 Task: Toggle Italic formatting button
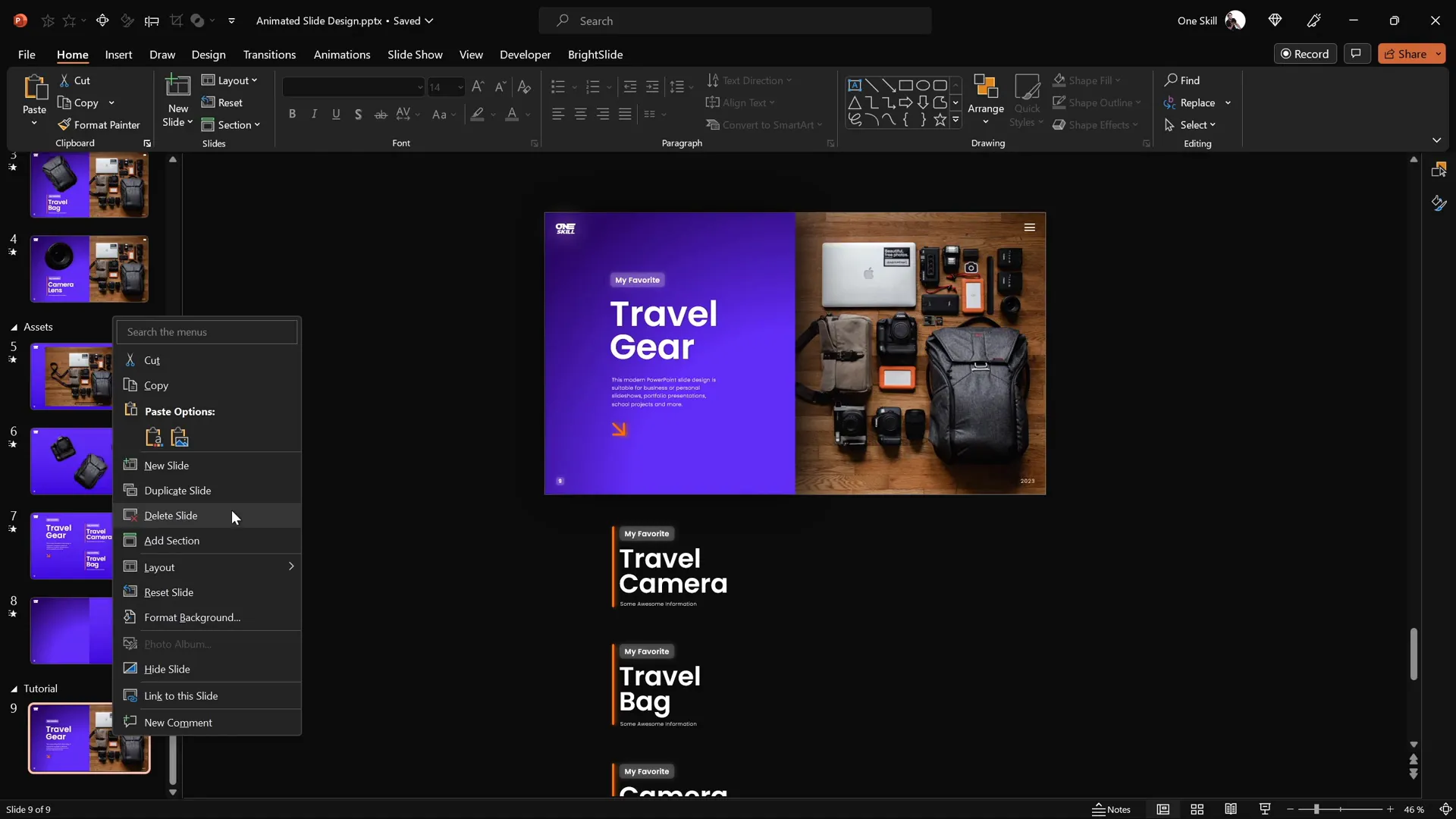point(314,115)
